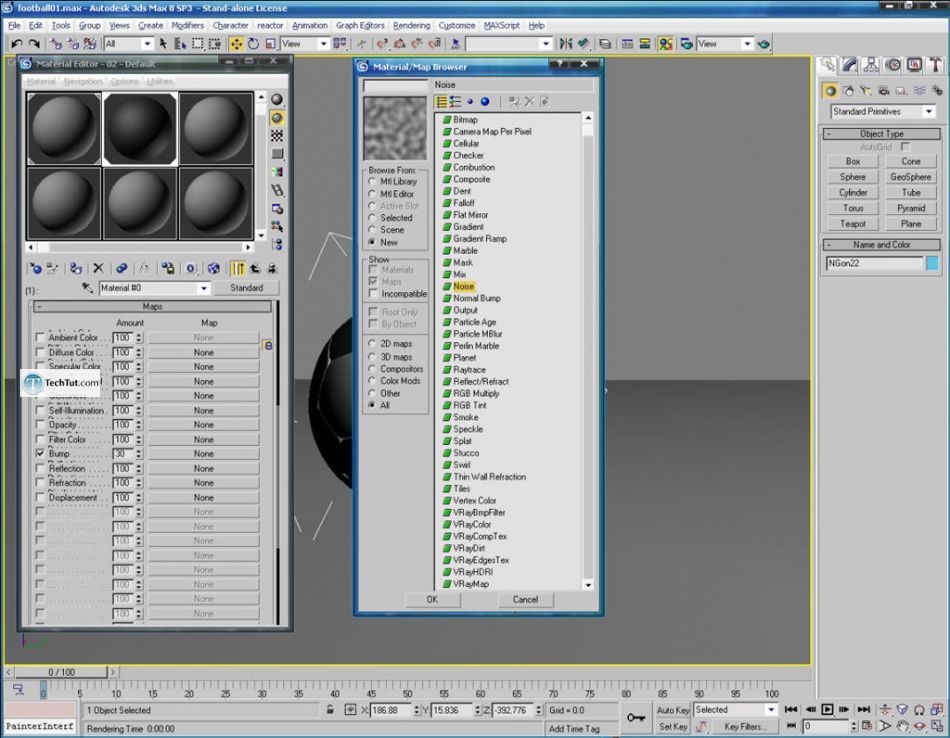Screen dimensions: 950x738
Task: Click Show Map in Viewport cube icon
Action: (213, 268)
